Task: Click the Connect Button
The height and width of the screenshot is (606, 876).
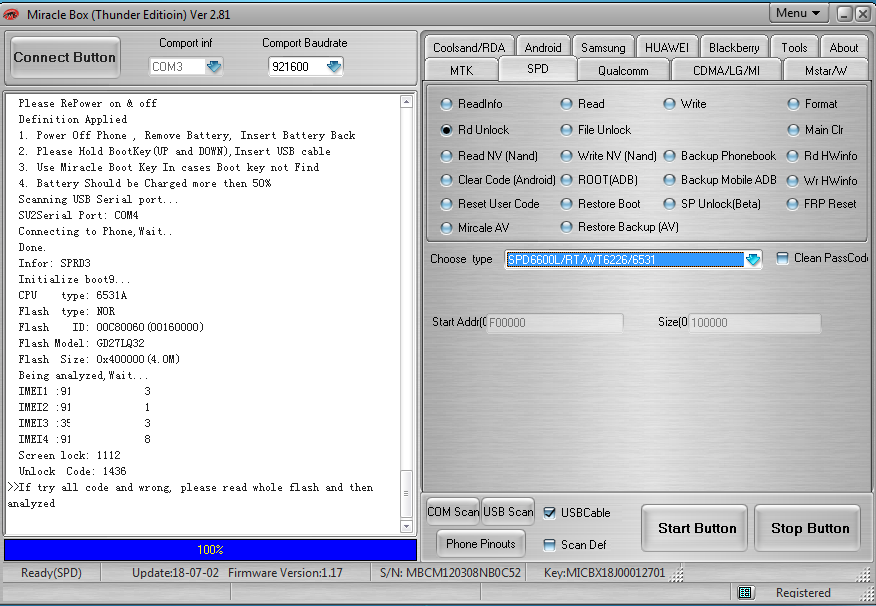Action: tap(65, 58)
